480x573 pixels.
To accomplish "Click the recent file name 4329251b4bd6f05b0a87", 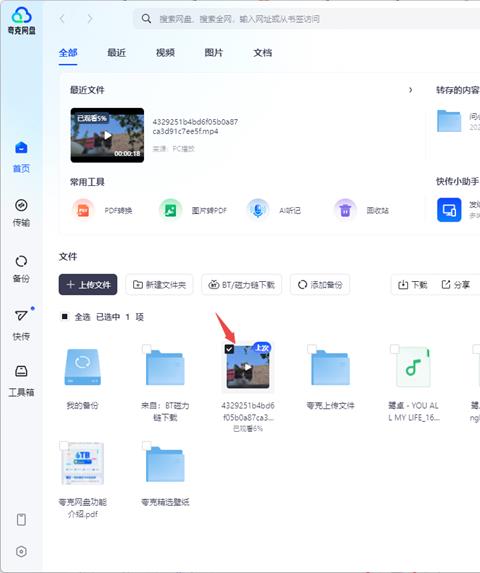I will 195,126.
